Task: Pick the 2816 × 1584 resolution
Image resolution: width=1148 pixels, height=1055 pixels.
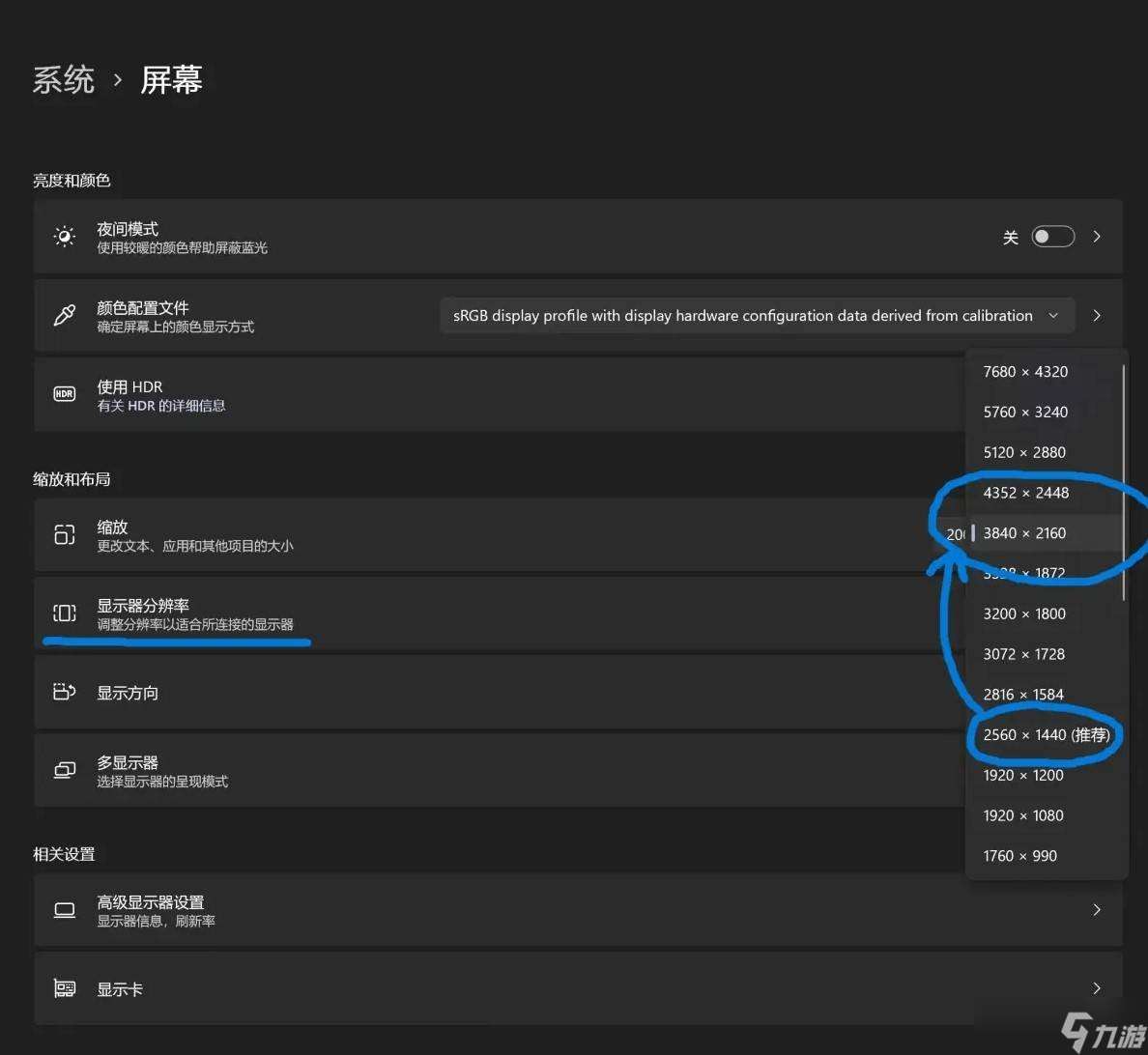Action: [x=1022, y=694]
